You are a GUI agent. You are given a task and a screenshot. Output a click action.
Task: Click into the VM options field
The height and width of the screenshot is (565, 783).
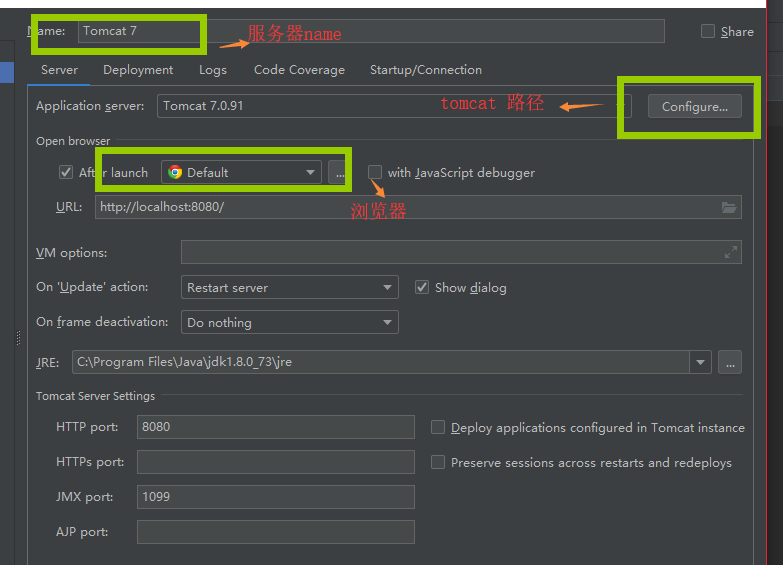(x=461, y=252)
